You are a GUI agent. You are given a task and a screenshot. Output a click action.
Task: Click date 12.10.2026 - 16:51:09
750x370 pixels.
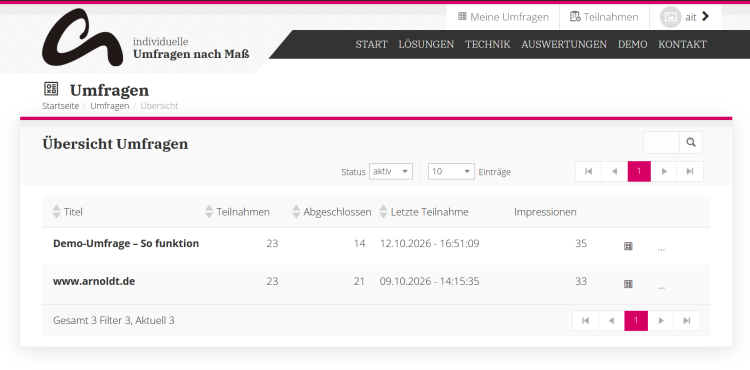tap(430, 243)
